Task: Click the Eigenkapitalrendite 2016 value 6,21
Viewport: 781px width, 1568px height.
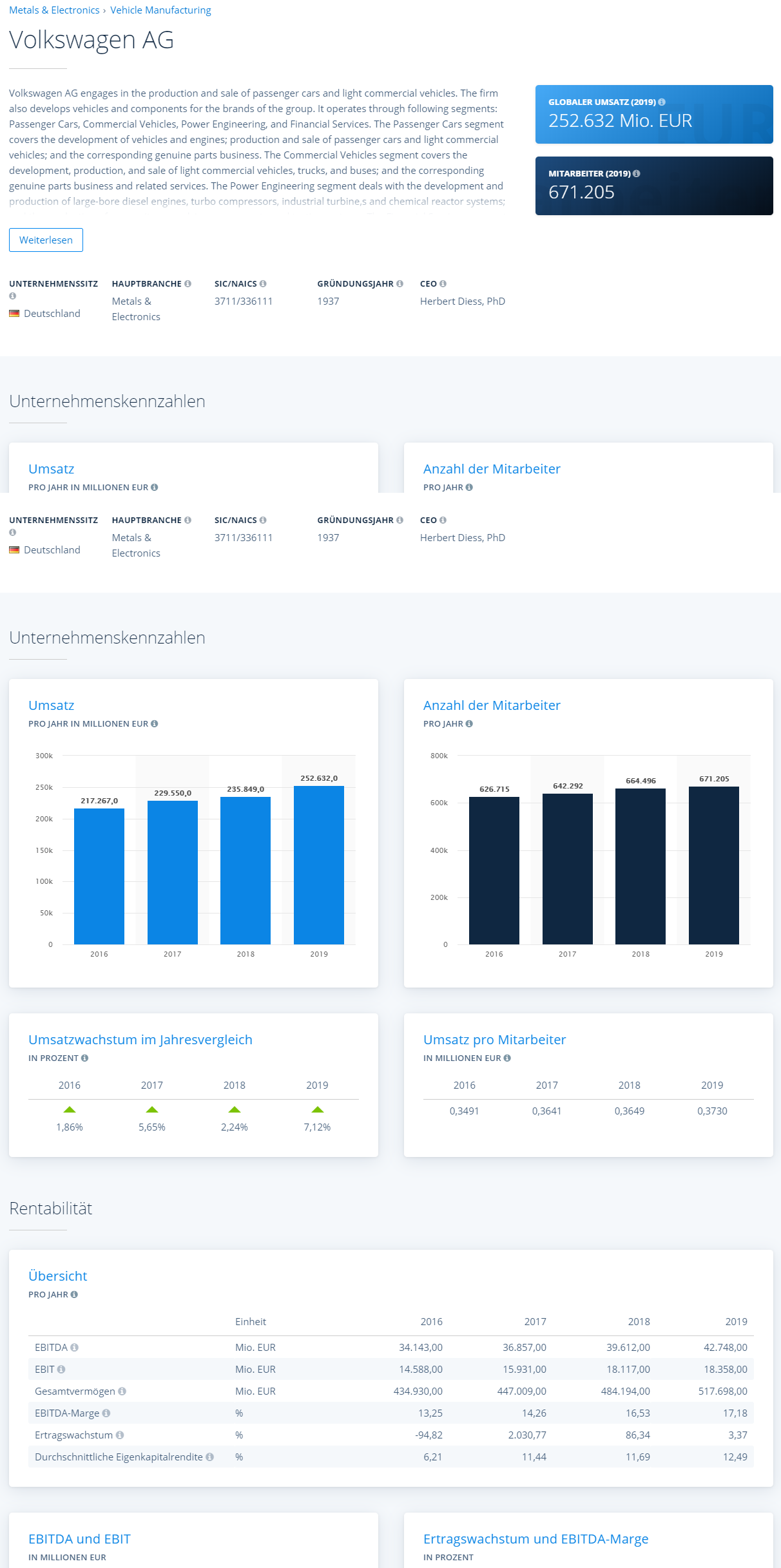Action: tap(433, 1457)
